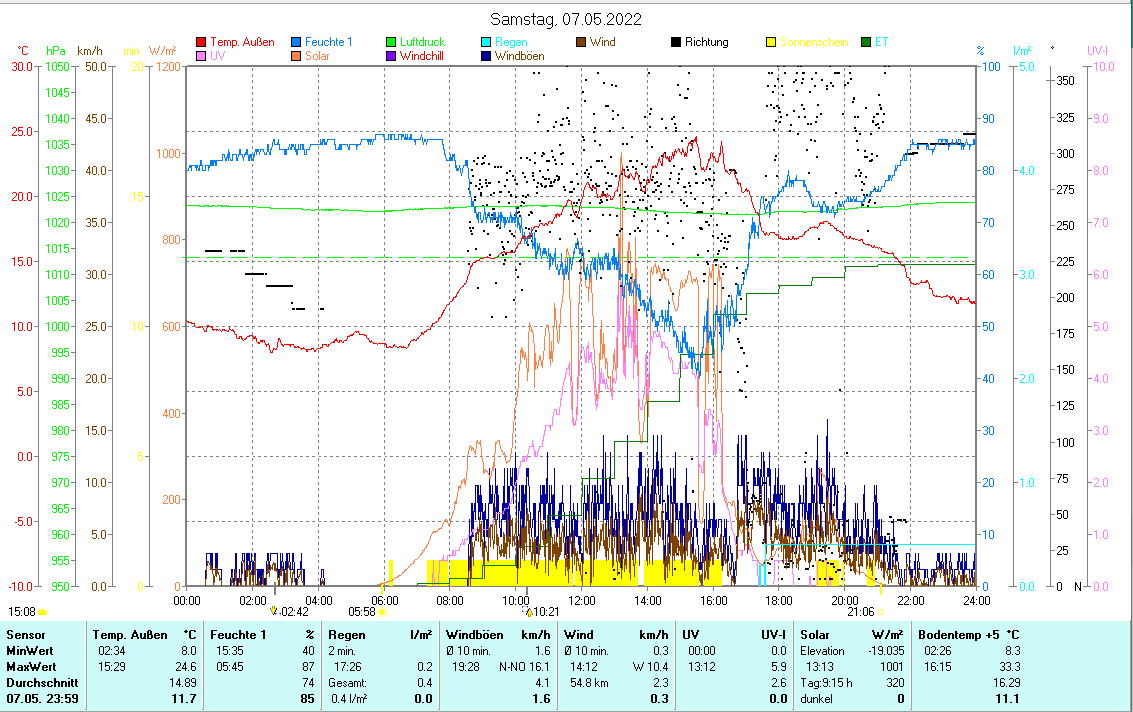Click the cyan Regen legend square
The image size is (1133, 712).
click(x=485, y=42)
